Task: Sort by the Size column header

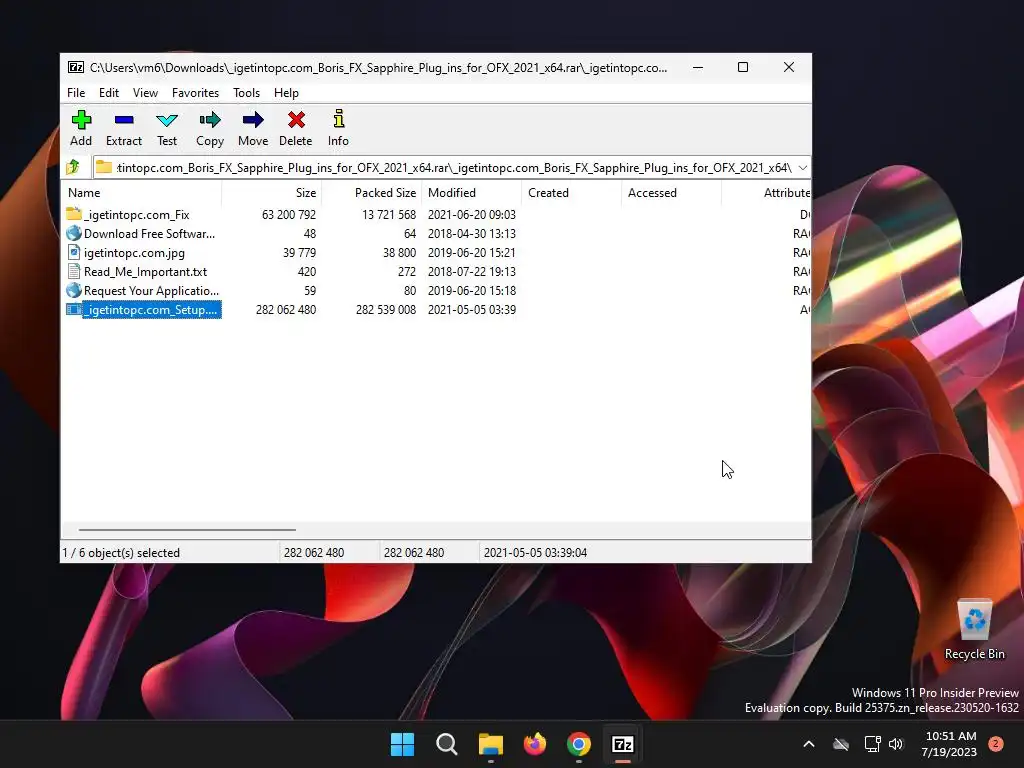Action: [x=272, y=193]
